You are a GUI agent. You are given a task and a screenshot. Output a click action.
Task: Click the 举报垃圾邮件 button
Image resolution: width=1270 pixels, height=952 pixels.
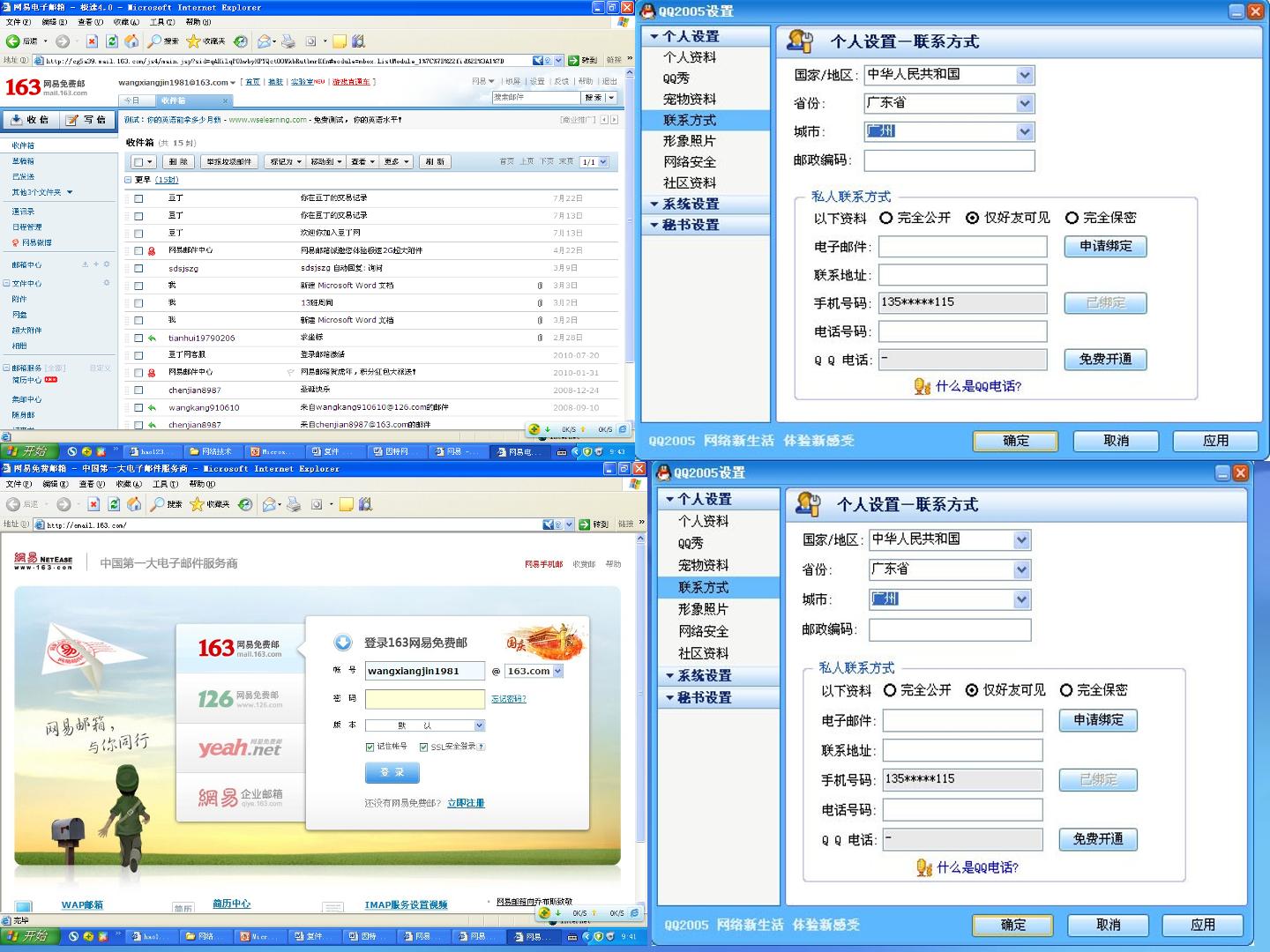pos(228,162)
